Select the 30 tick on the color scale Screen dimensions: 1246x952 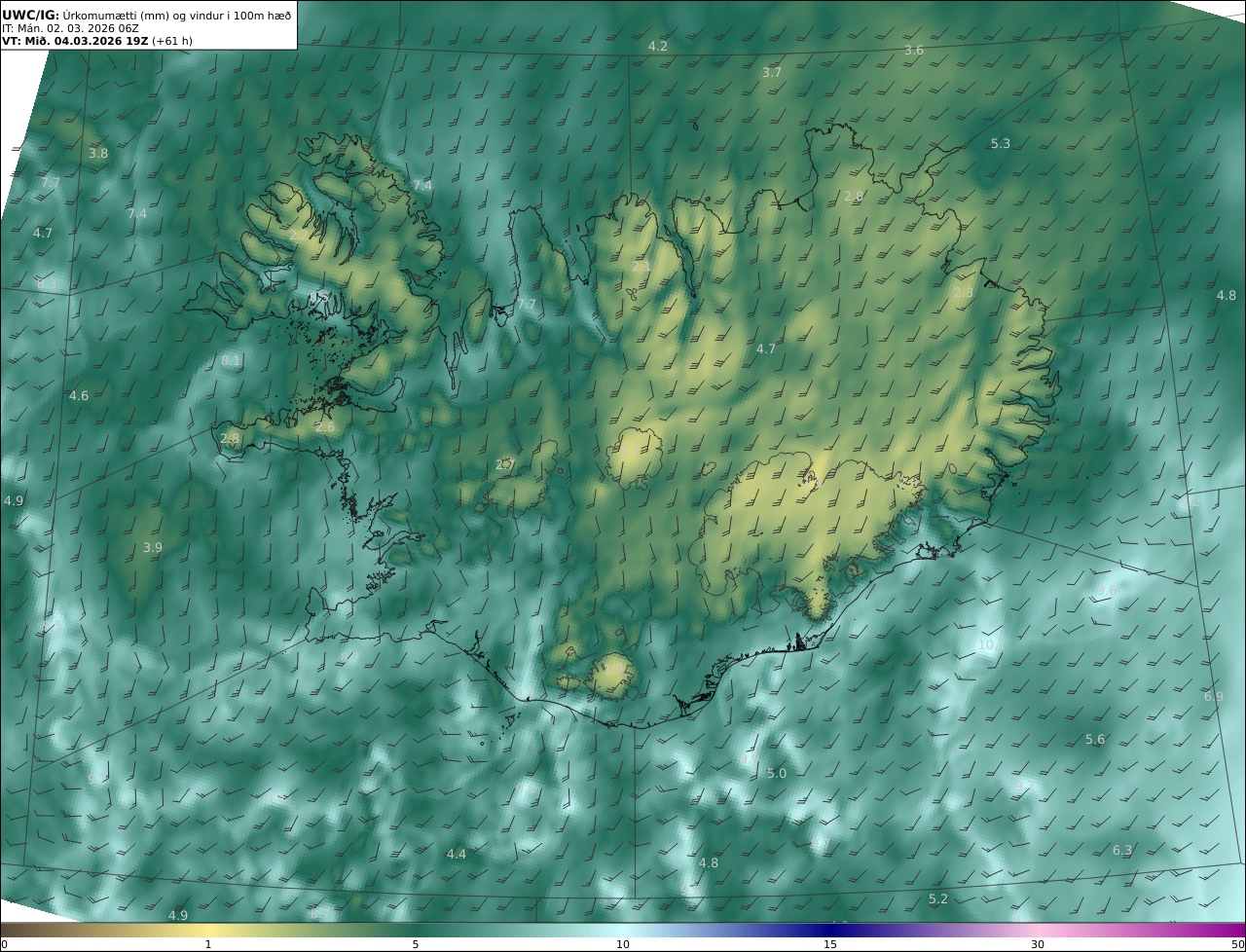click(1038, 944)
